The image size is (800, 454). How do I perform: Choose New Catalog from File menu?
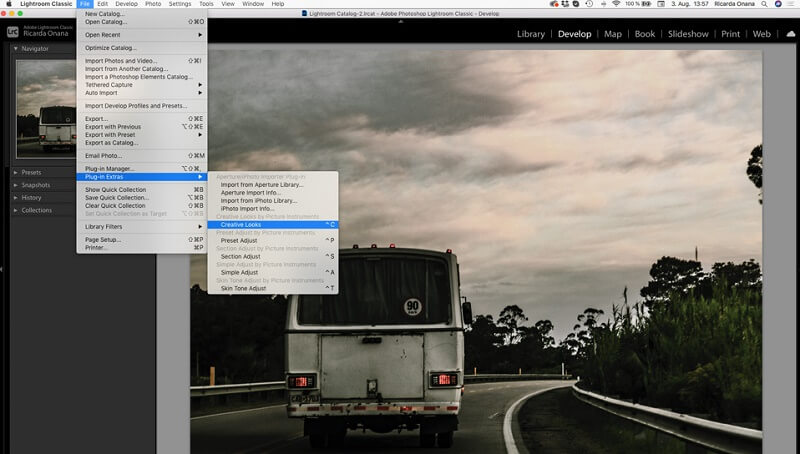pos(142,14)
